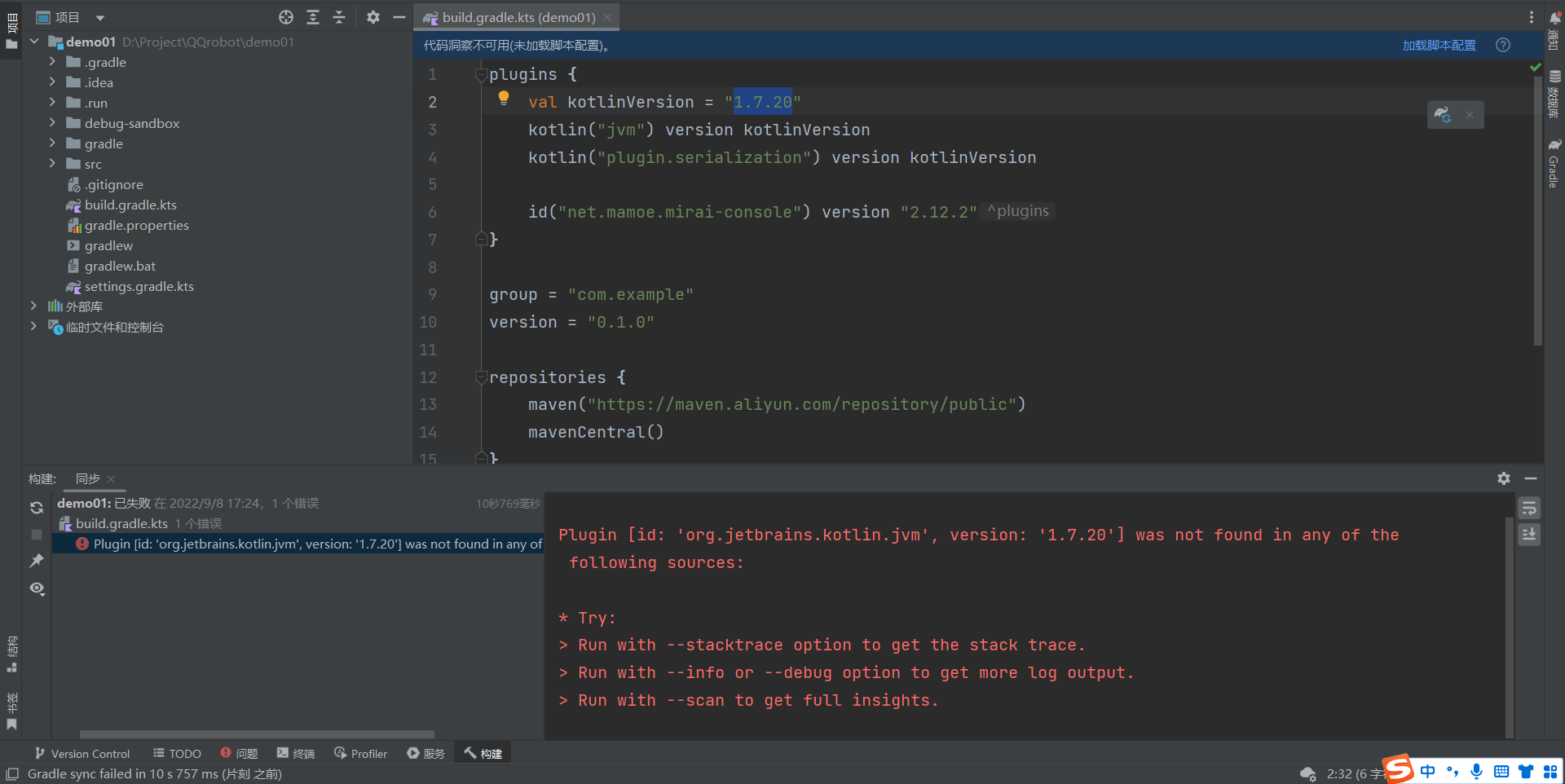1565x784 pixels.
Task: Open the project view mode dropdown
Action: 100,18
